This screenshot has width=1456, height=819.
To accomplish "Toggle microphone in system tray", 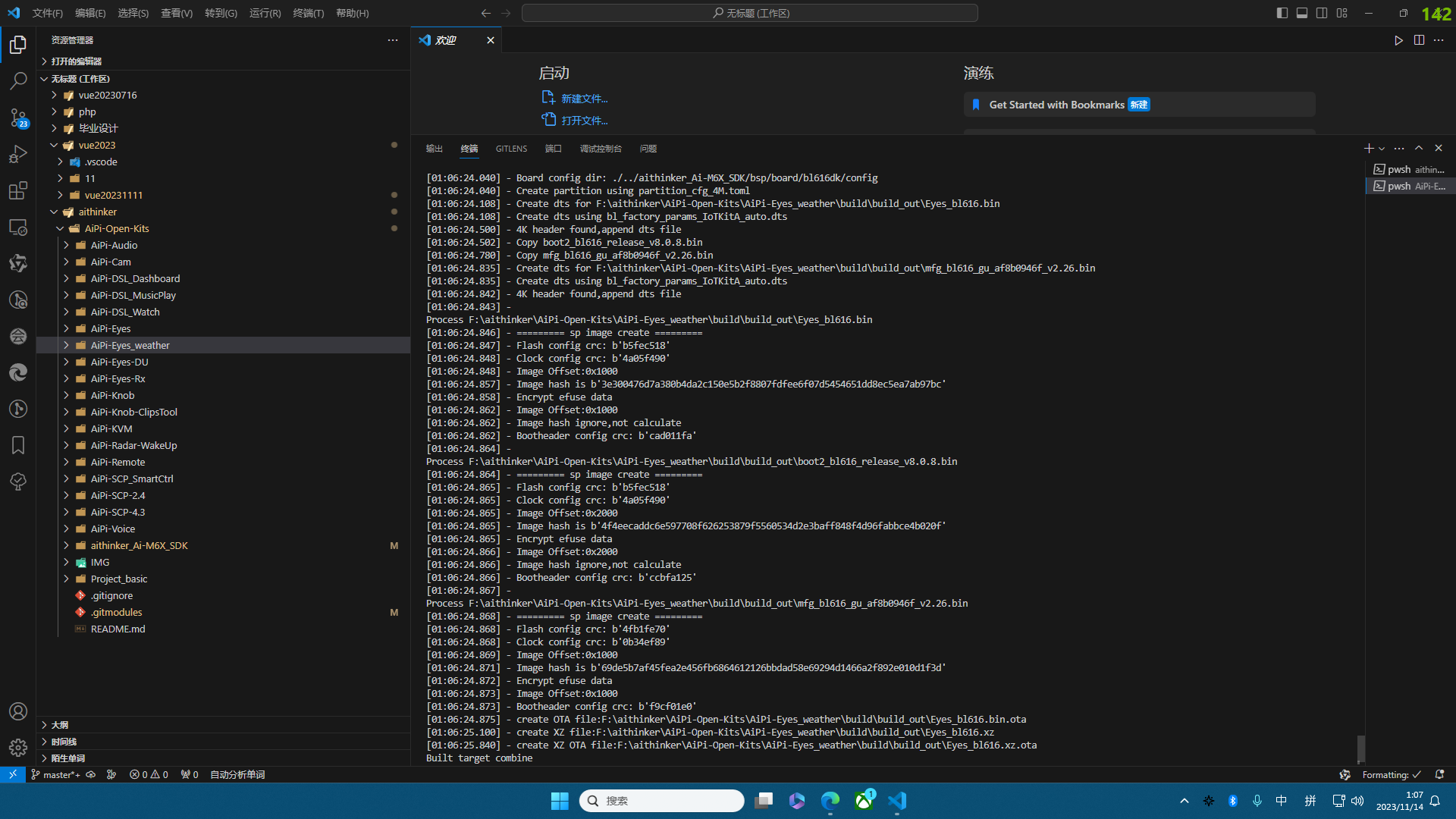I will point(1257,801).
